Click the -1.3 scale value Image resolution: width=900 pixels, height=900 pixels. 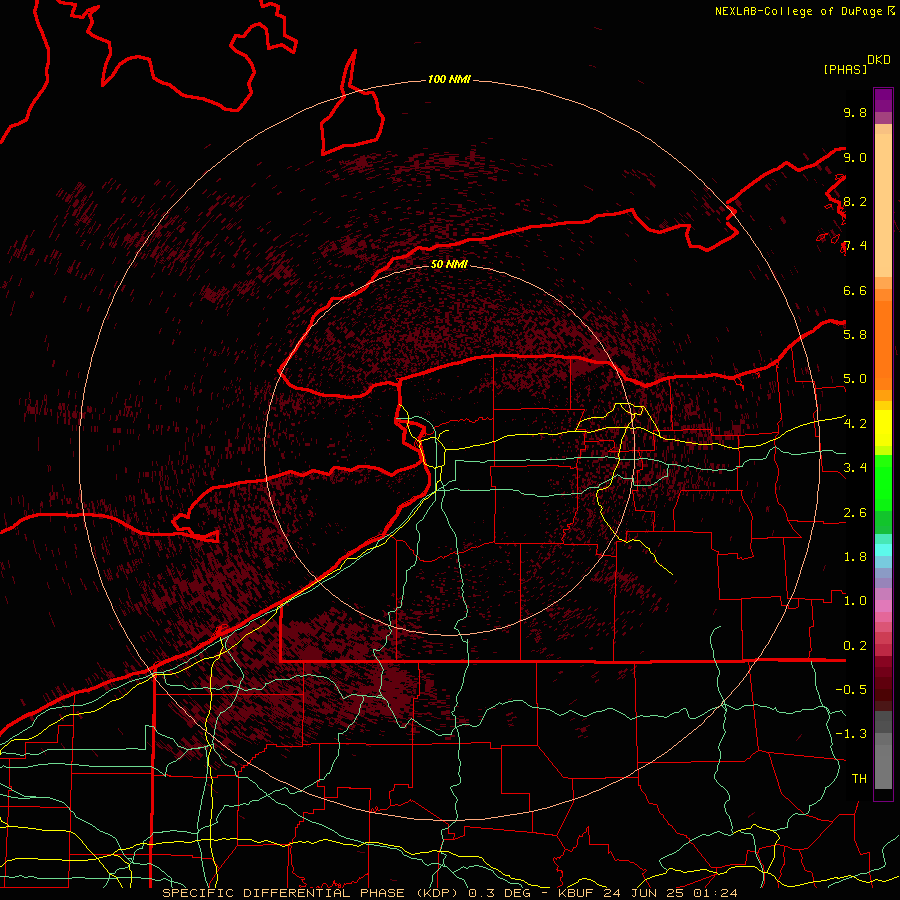point(851,735)
